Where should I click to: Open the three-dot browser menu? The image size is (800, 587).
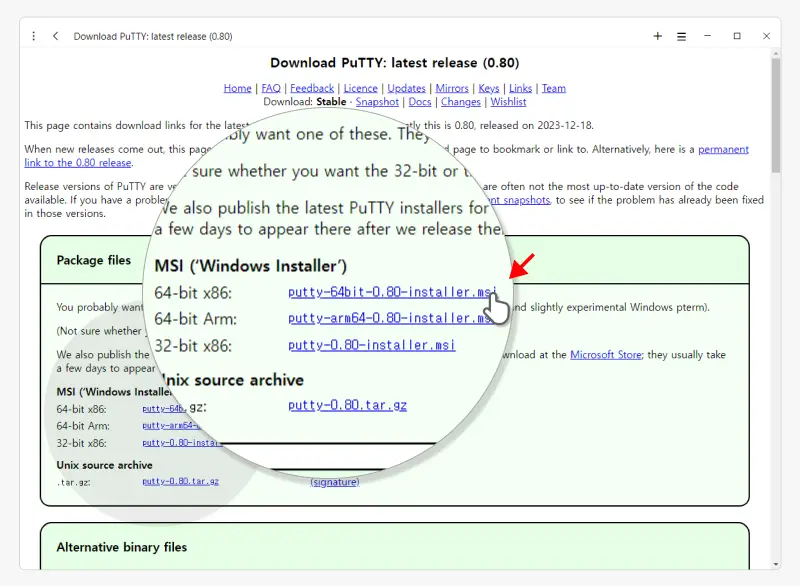tap(33, 36)
